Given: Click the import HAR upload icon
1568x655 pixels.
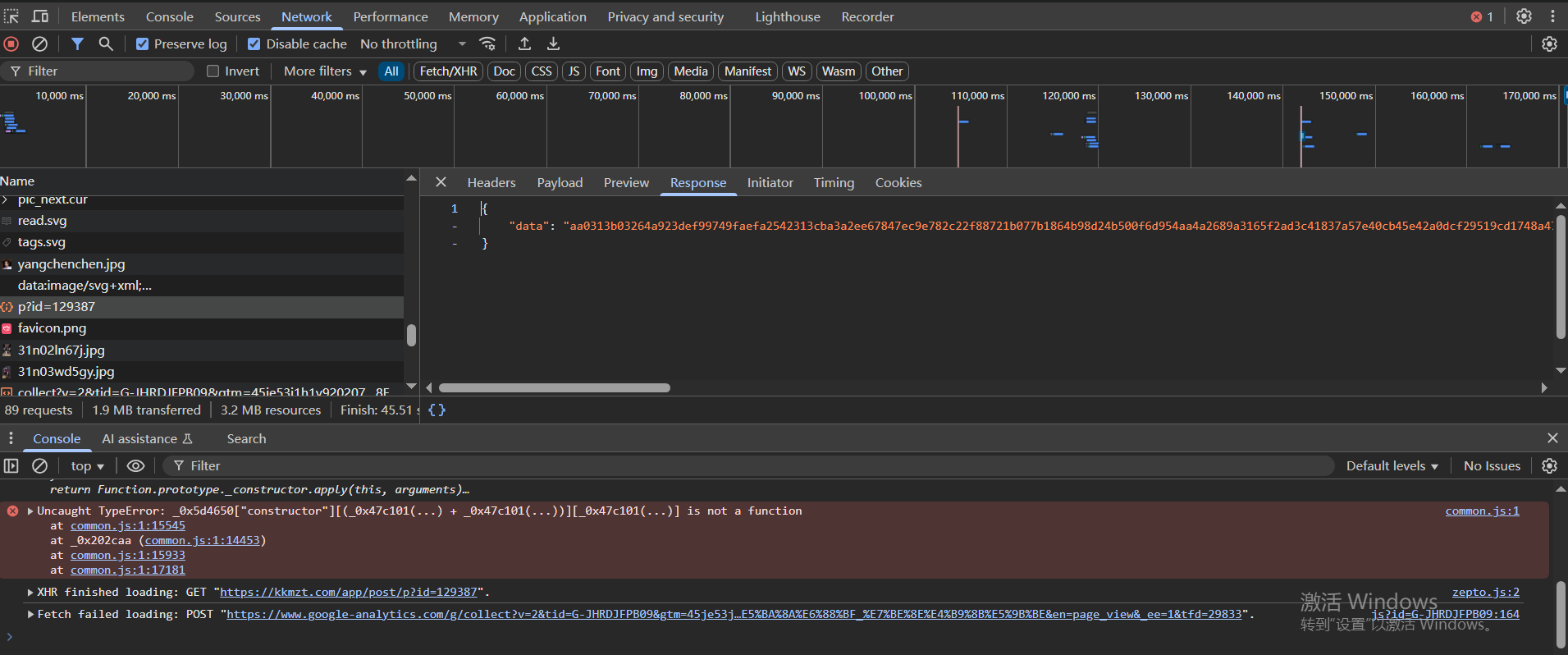Looking at the screenshot, I should point(524,44).
